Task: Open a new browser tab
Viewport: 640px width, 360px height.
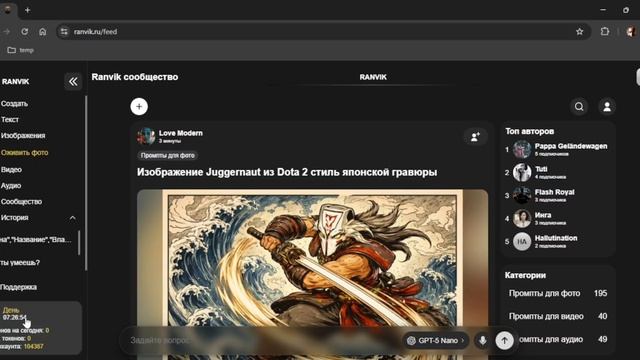Action: (x=27, y=10)
